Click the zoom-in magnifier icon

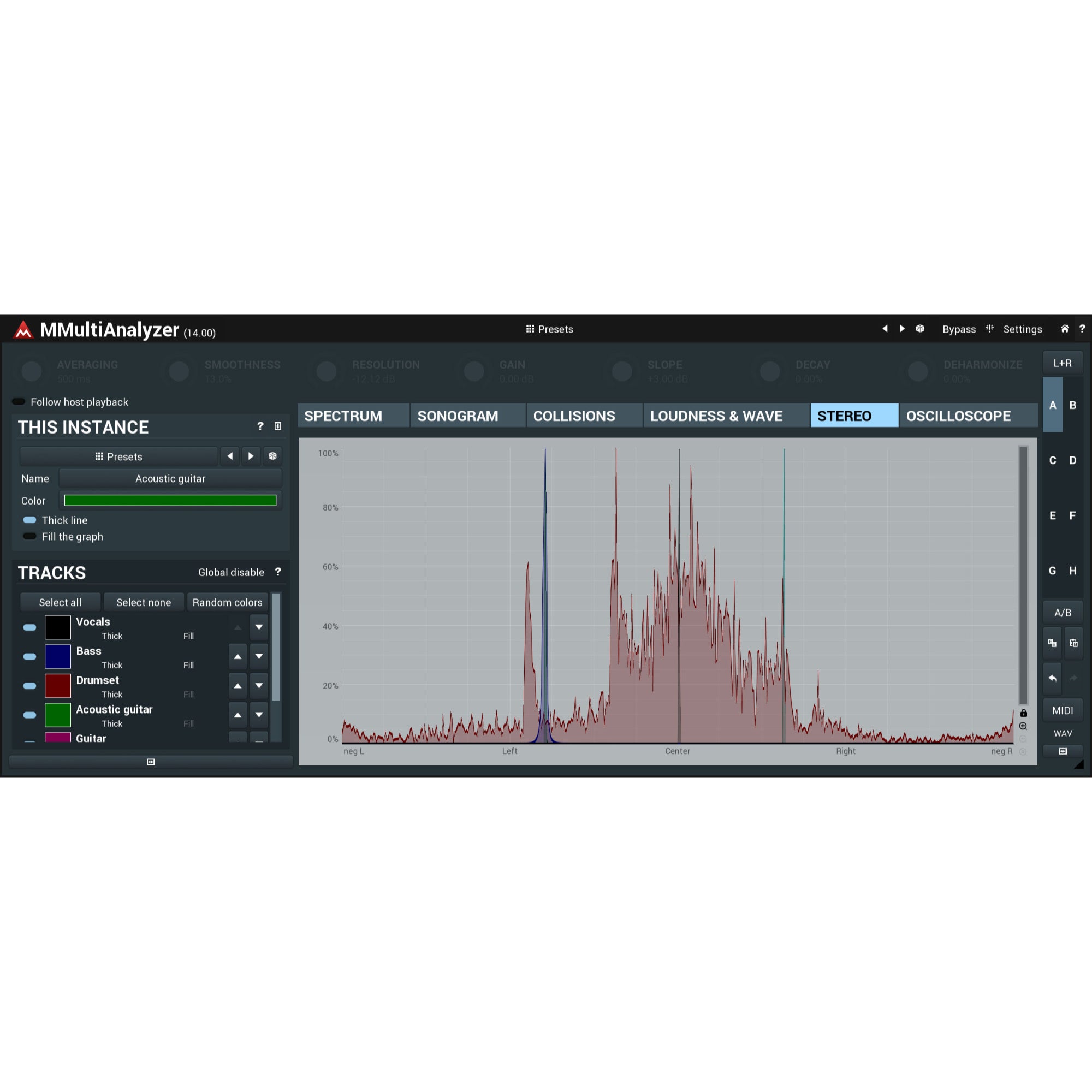(x=1023, y=726)
